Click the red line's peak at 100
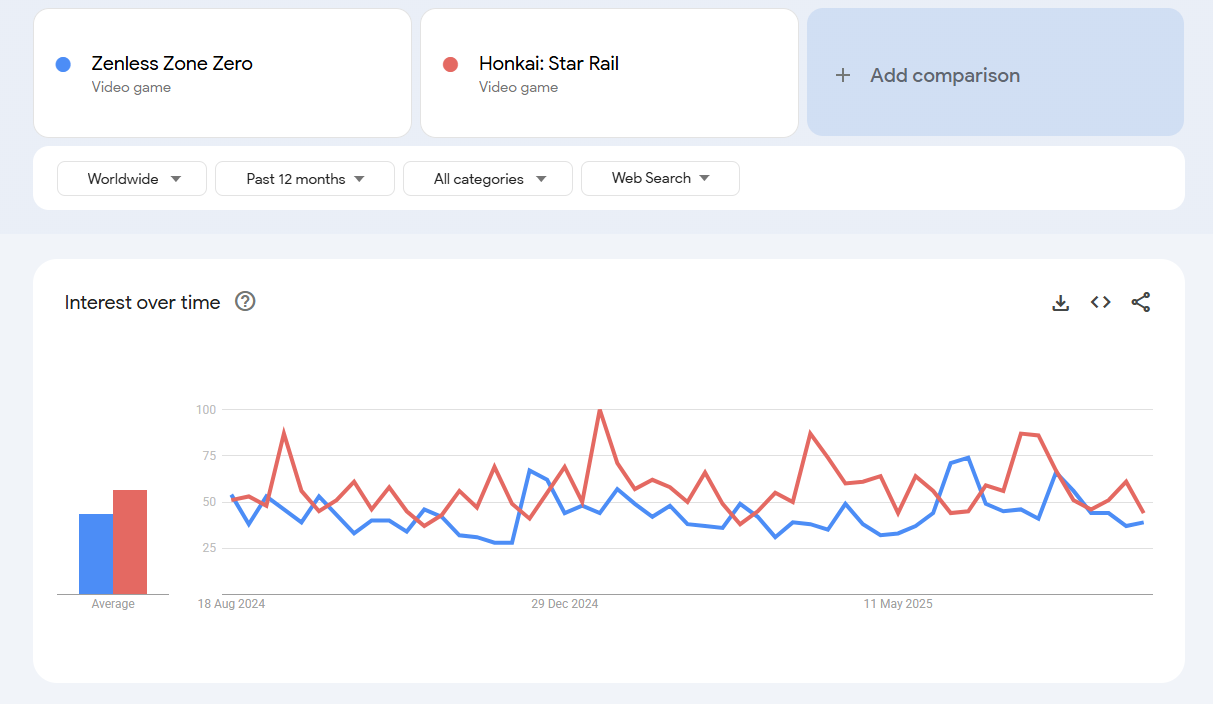This screenshot has height=704, width=1213. coord(599,410)
